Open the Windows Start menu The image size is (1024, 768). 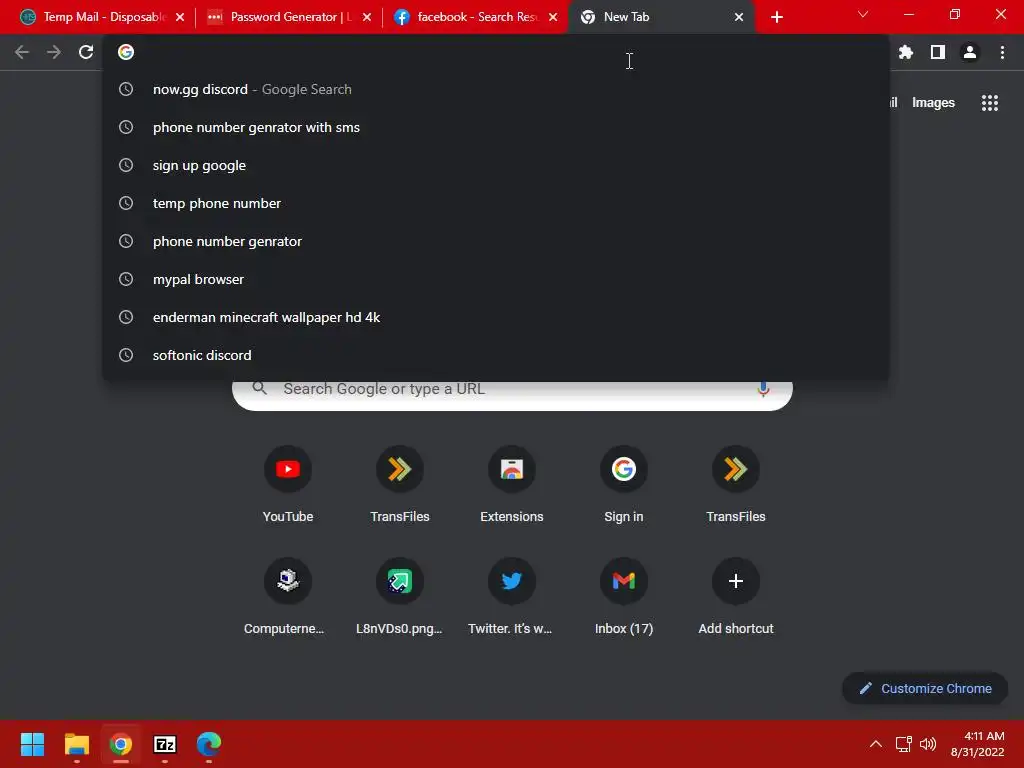tap(32, 744)
